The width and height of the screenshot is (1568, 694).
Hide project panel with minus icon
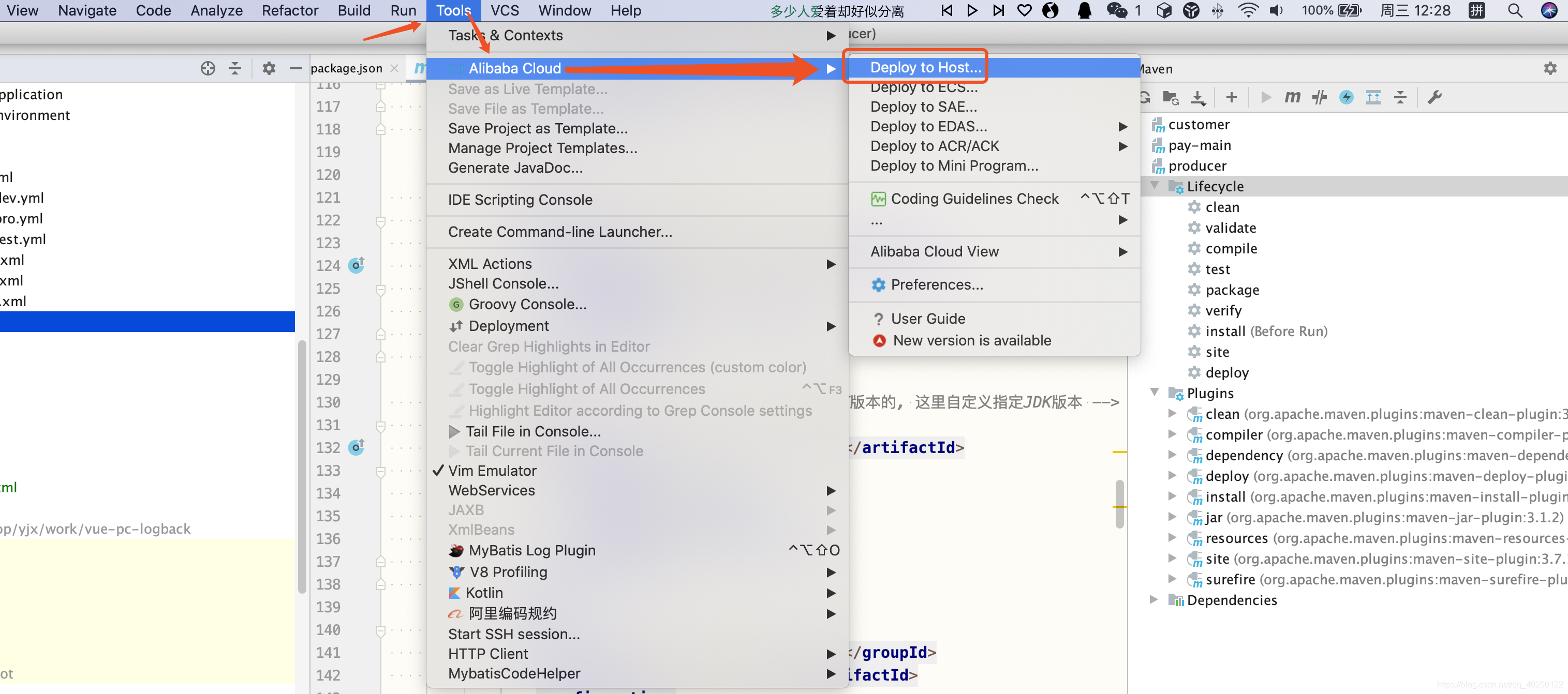point(296,68)
